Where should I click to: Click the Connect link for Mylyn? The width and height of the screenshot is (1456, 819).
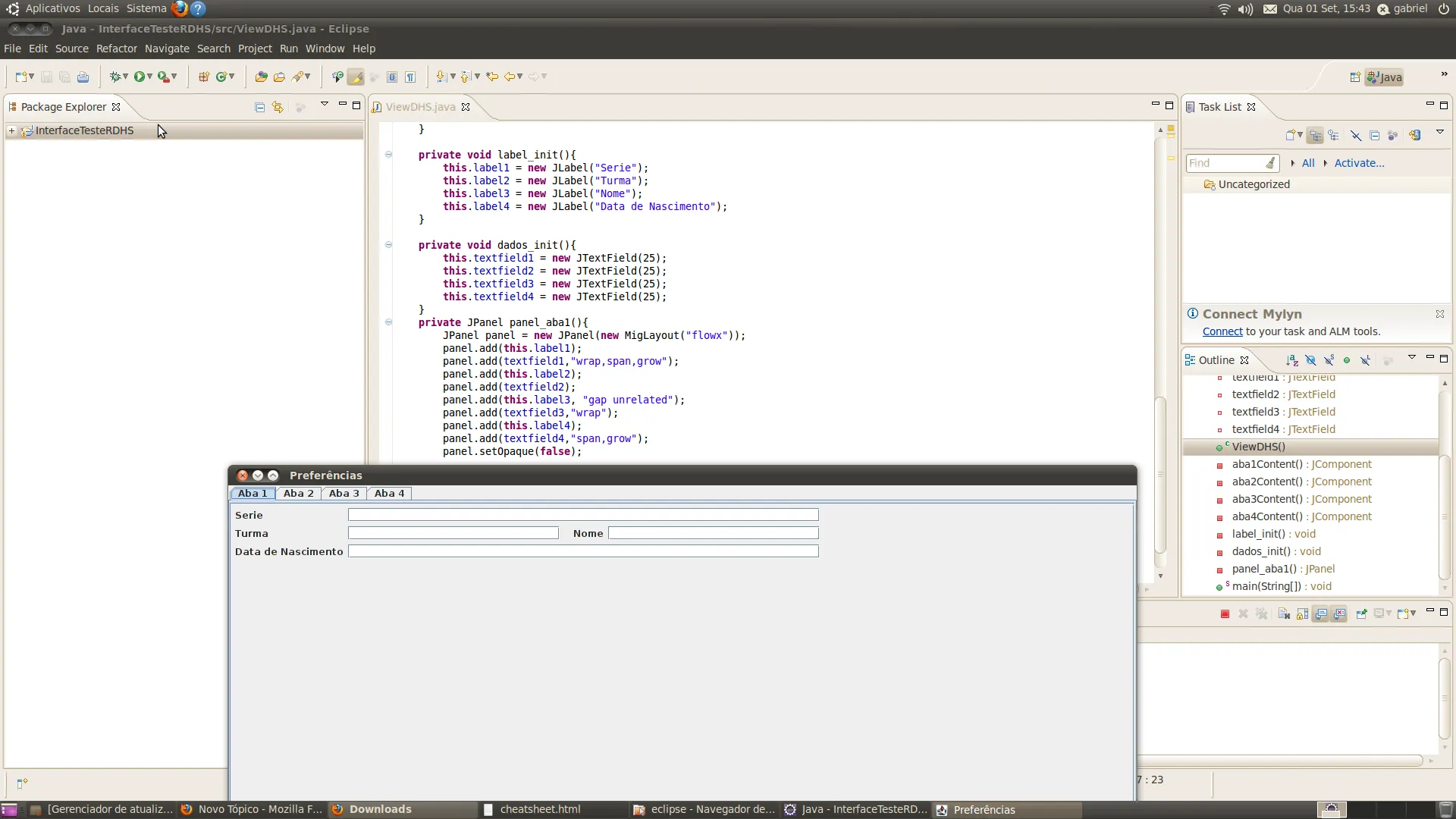coord(1222,331)
